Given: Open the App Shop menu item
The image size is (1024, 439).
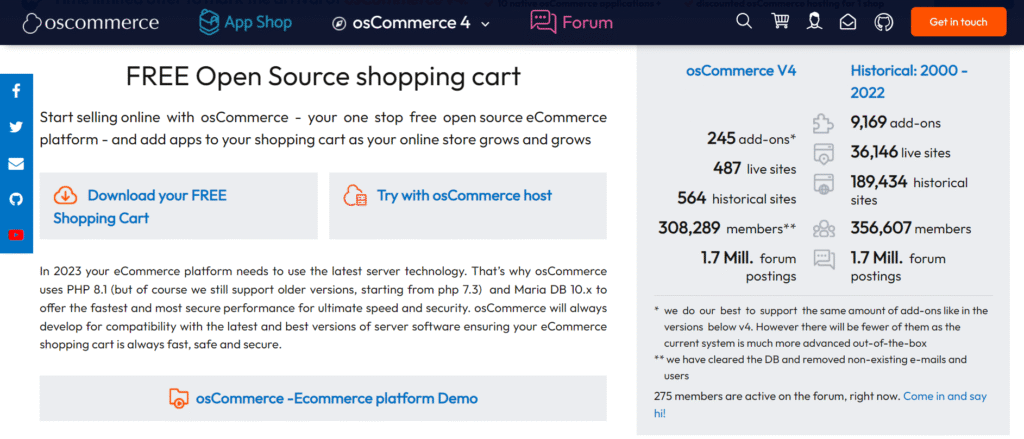Looking at the screenshot, I should (245, 21).
